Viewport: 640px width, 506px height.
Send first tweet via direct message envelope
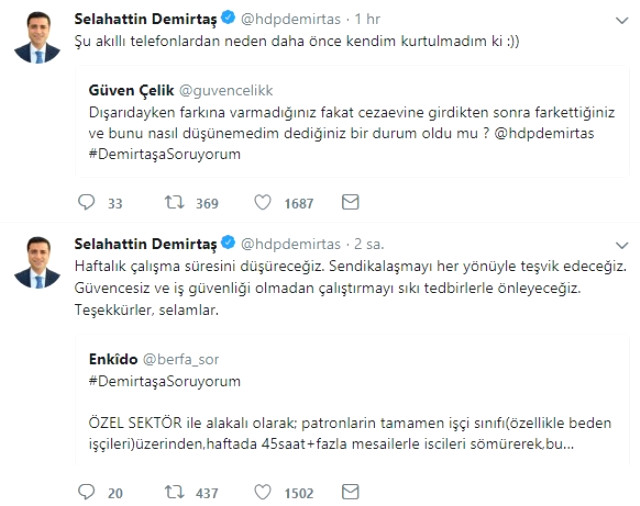pos(350,203)
